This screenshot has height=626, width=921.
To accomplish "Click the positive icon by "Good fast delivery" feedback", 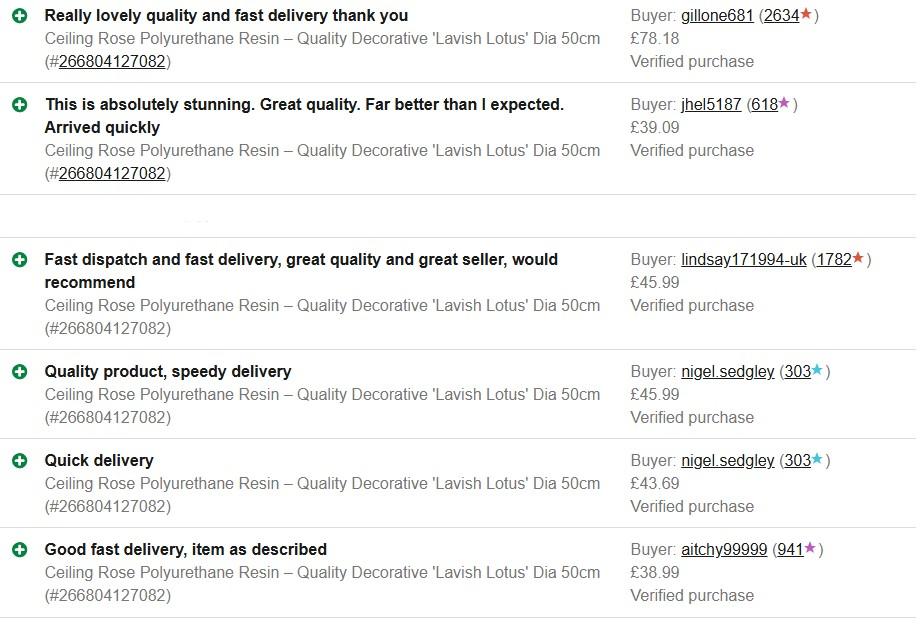I will (19, 550).
